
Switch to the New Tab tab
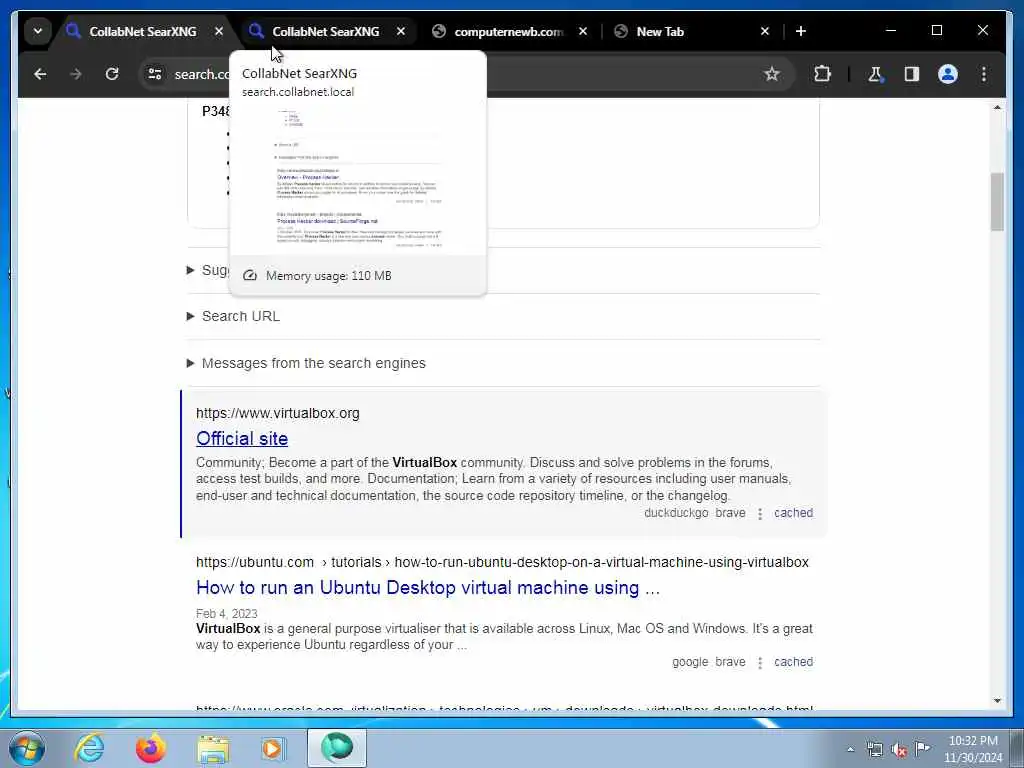pyautogui.click(x=660, y=31)
